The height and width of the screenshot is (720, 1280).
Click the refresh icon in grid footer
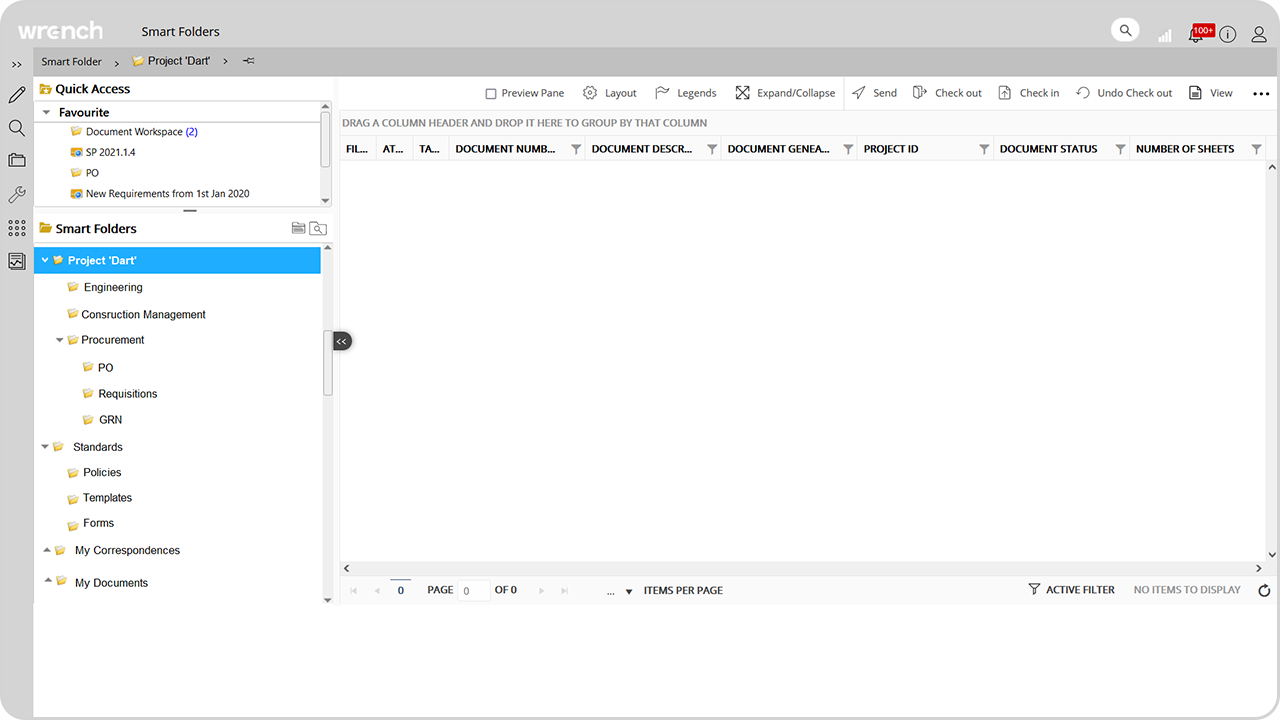click(1264, 591)
